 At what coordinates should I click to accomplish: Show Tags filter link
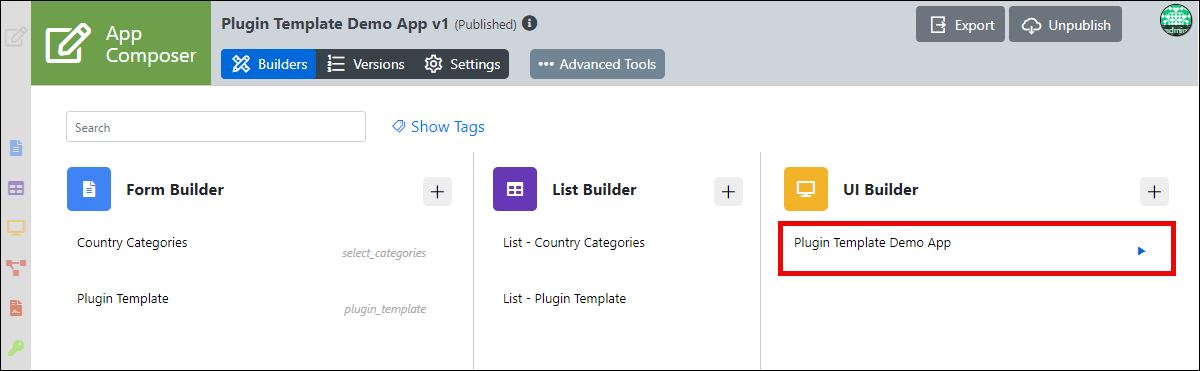[438, 127]
